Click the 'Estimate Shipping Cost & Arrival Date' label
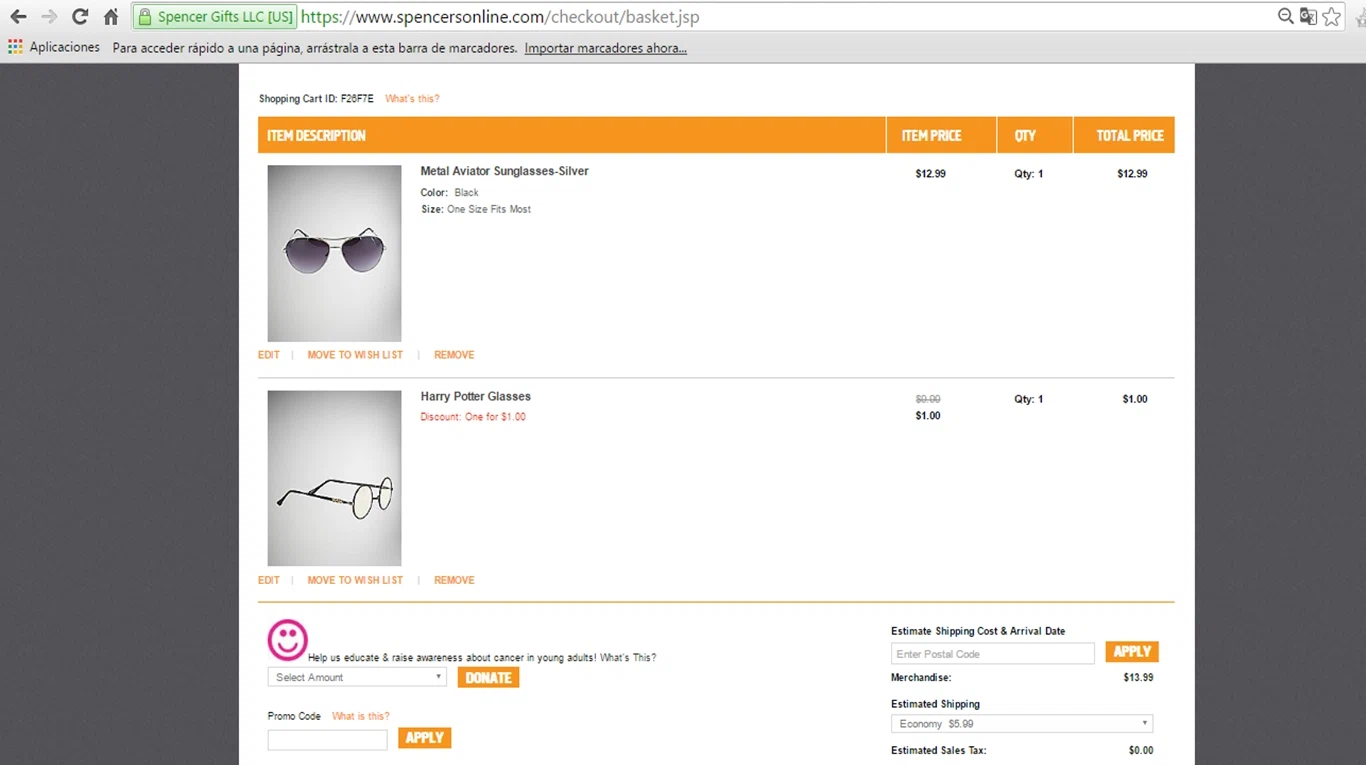The height and width of the screenshot is (765, 1366). [x=978, y=631]
